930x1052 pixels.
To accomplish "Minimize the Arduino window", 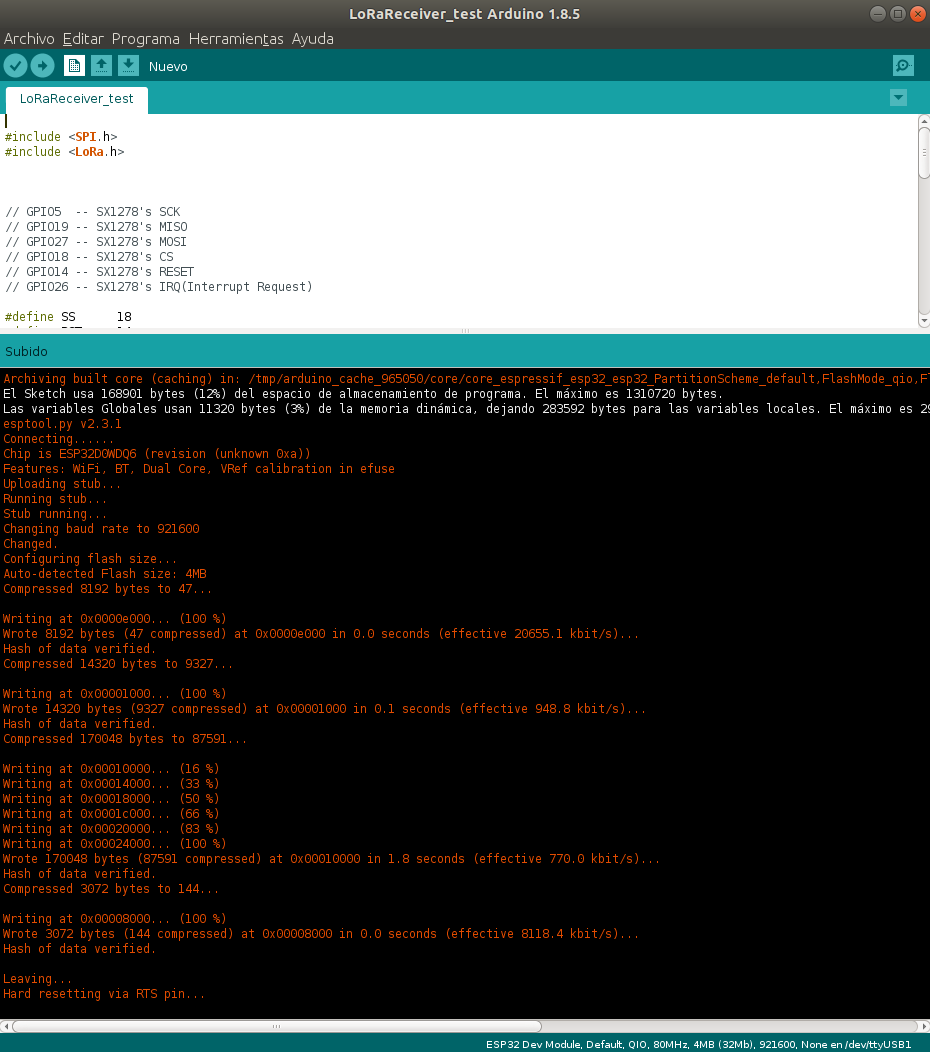I will click(x=878, y=13).
